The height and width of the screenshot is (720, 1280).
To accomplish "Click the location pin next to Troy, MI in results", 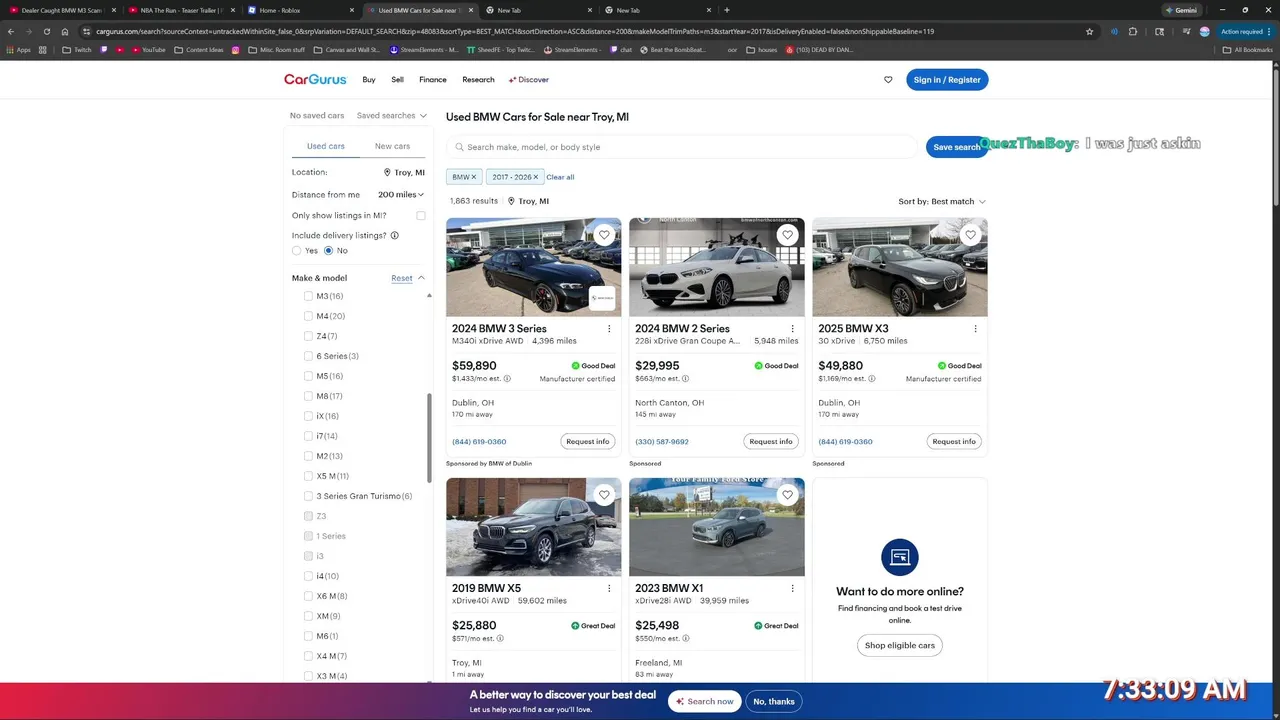I will (x=511, y=201).
